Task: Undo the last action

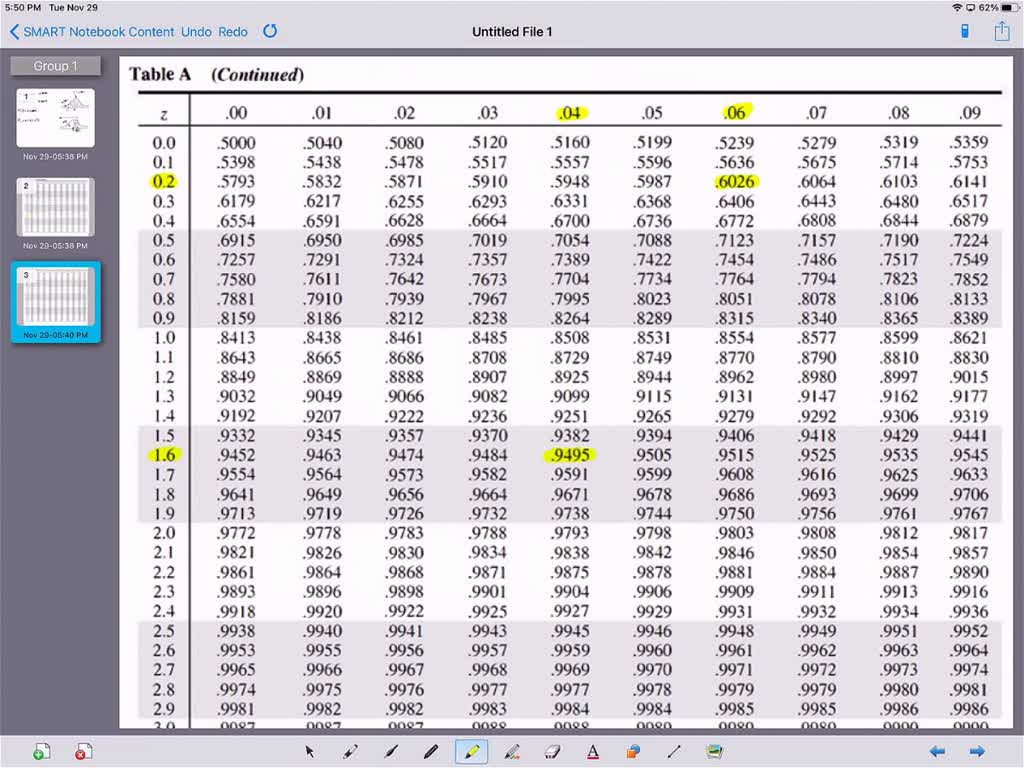Action: (196, 31)
